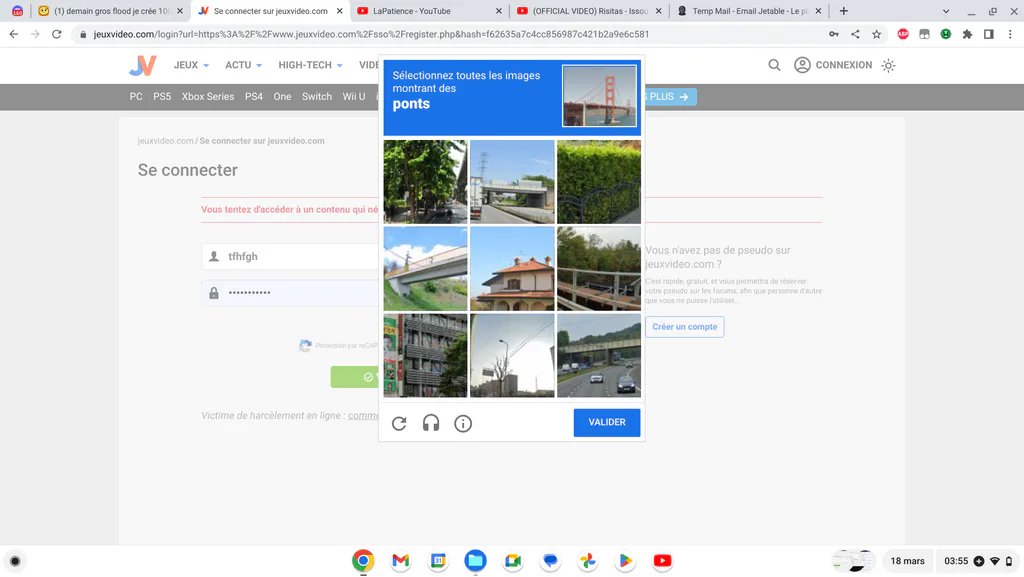The height and width of the screenshot is (577, 1024).
Task: Switch to the Temp Mail browser tab
Action: click(x=748, y=11)
